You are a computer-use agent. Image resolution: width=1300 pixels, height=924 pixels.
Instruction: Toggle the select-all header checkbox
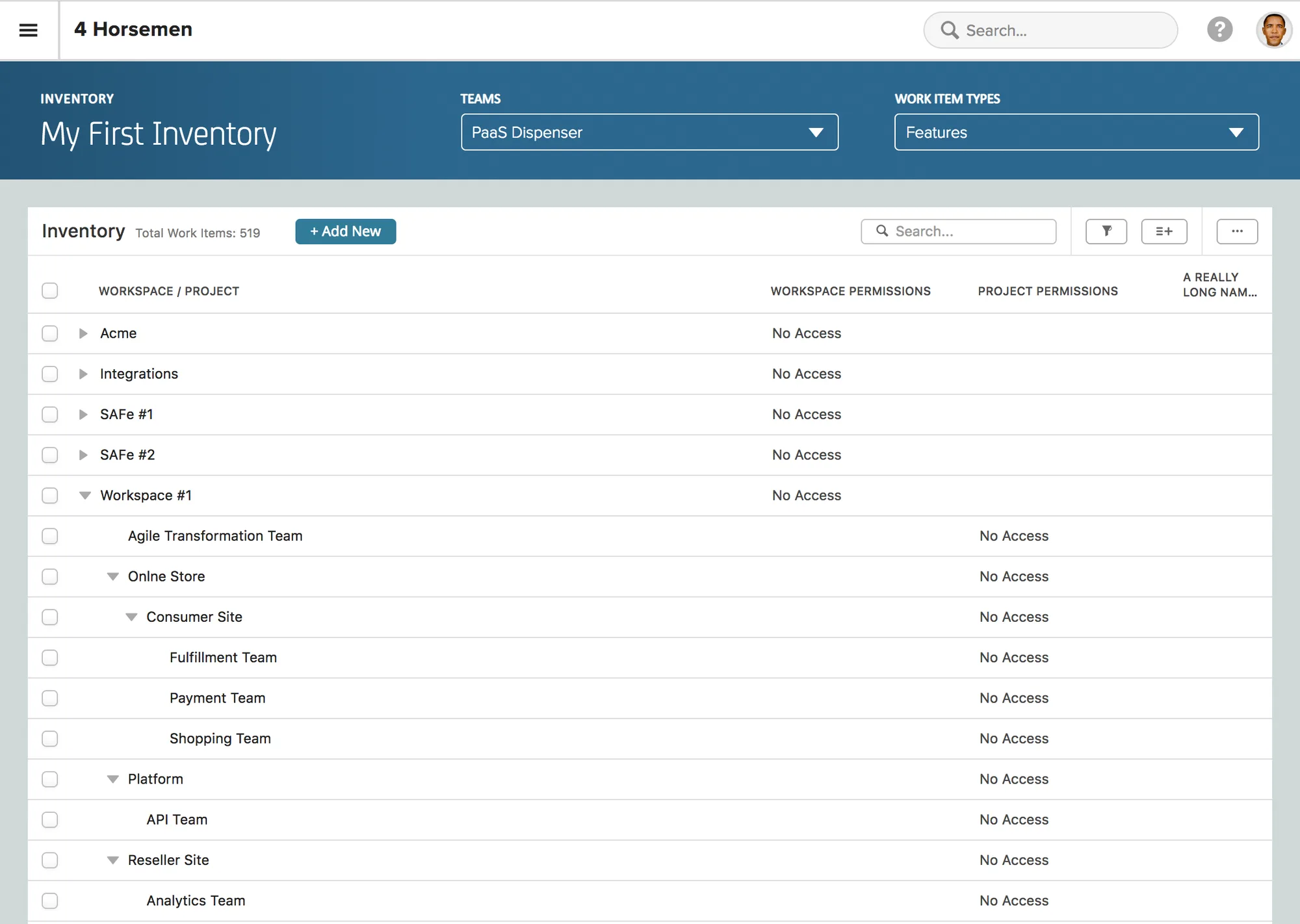click(x=50, y=290)
